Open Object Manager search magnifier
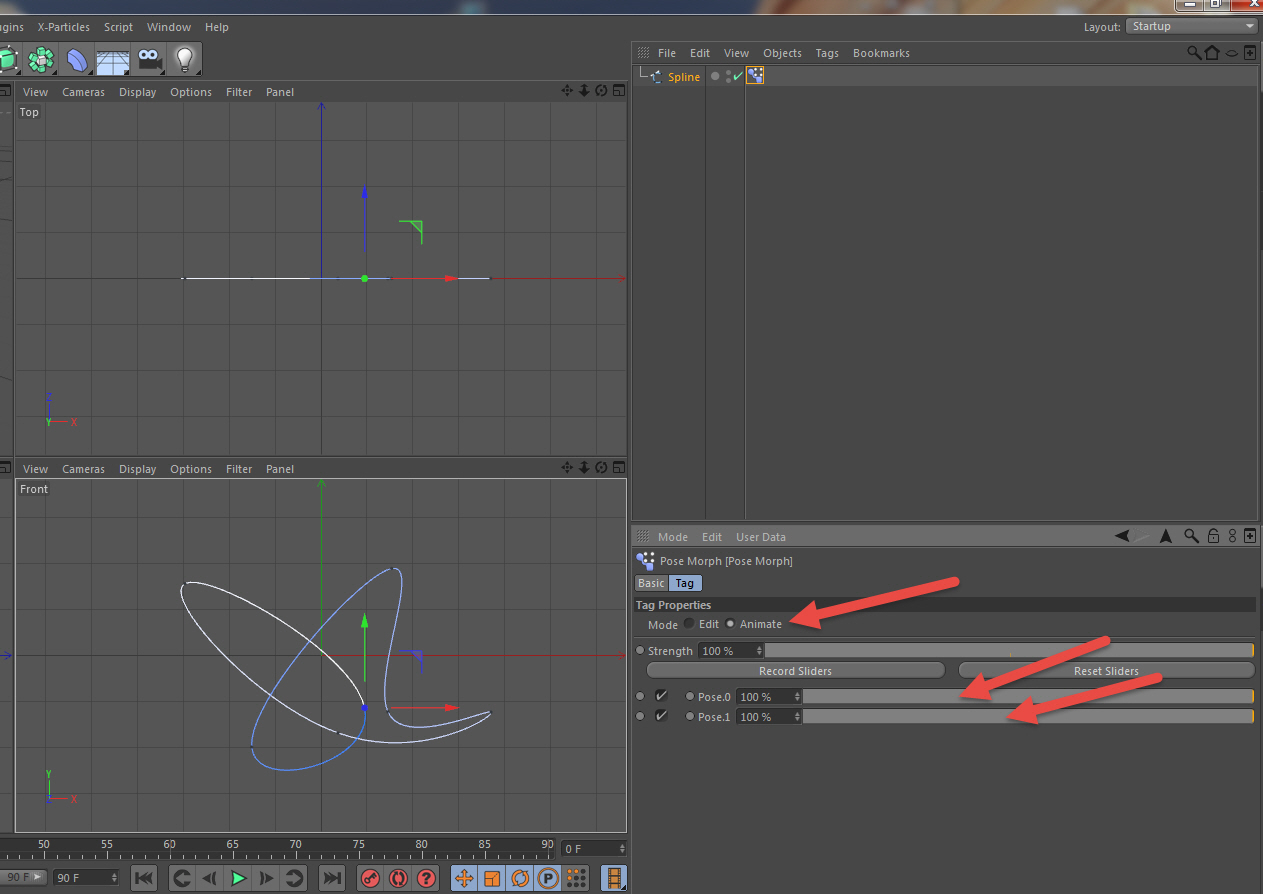This screenshot has width=1263, height=894. (x=1194, y=53)
